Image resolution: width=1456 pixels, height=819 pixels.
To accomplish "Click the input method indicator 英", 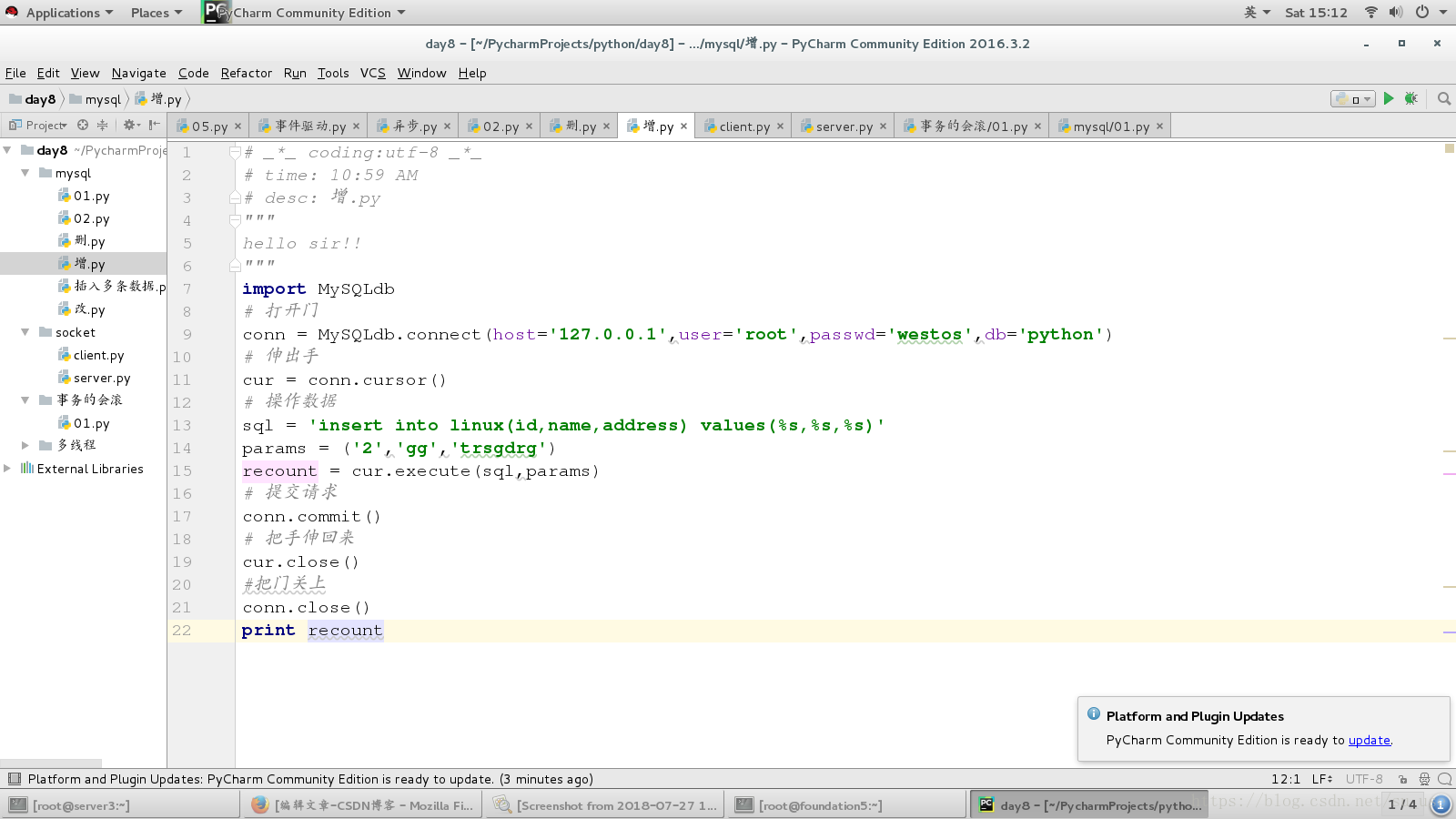I will point(1257,12).
